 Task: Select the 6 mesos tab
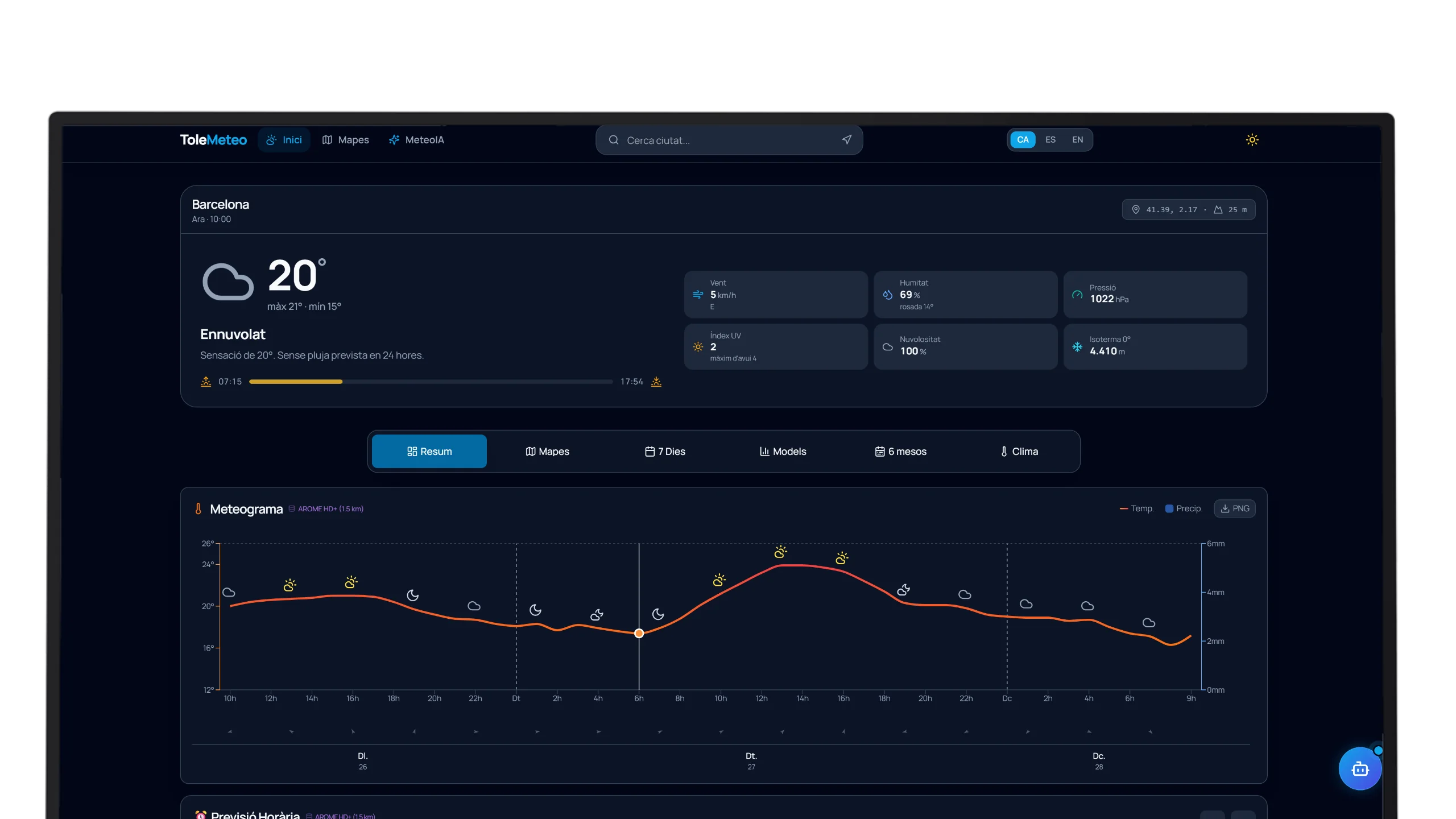pyautogui.click(x=900, y=452)
